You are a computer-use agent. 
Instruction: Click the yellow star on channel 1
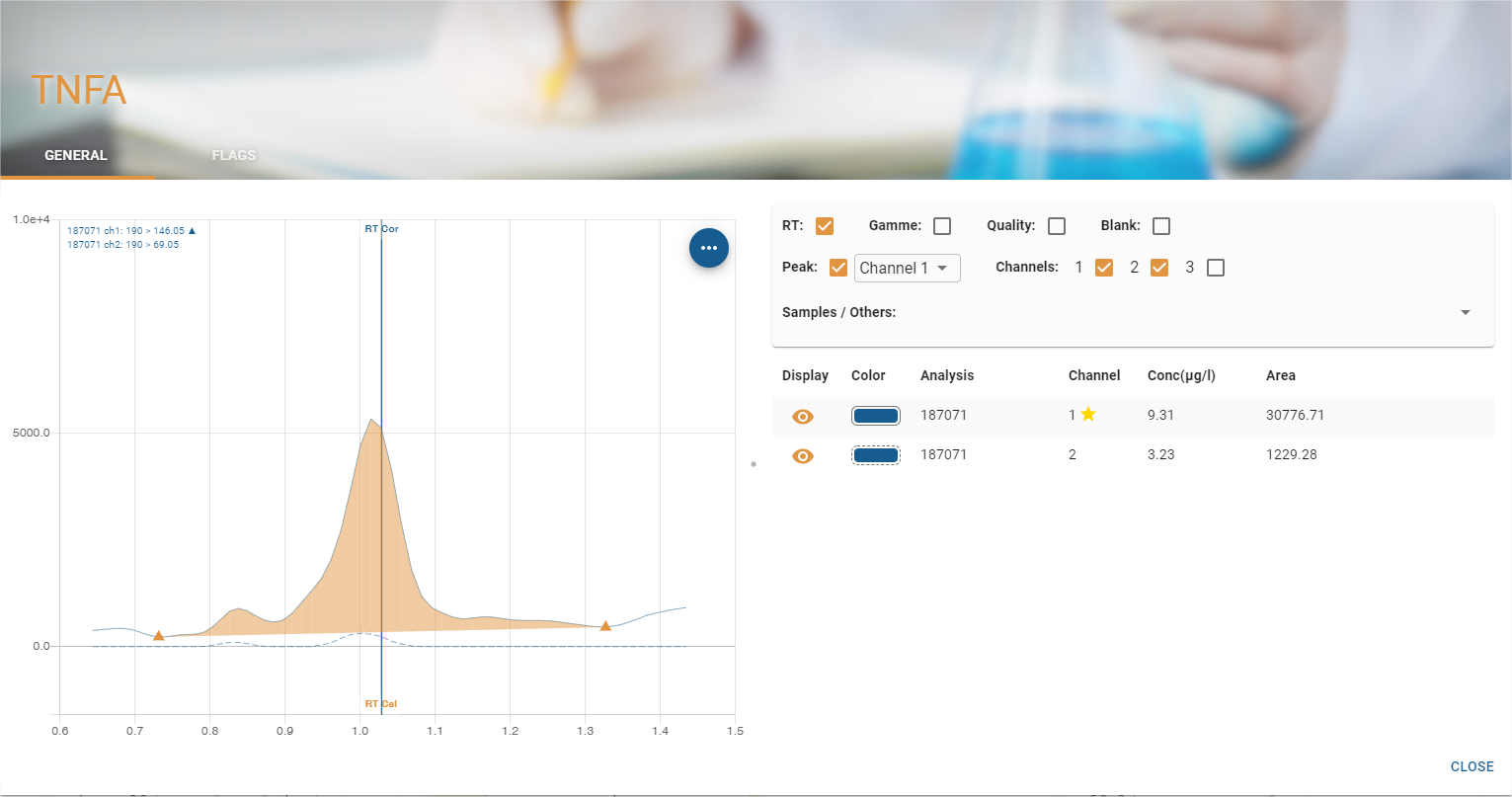[x=1088, y=415]
